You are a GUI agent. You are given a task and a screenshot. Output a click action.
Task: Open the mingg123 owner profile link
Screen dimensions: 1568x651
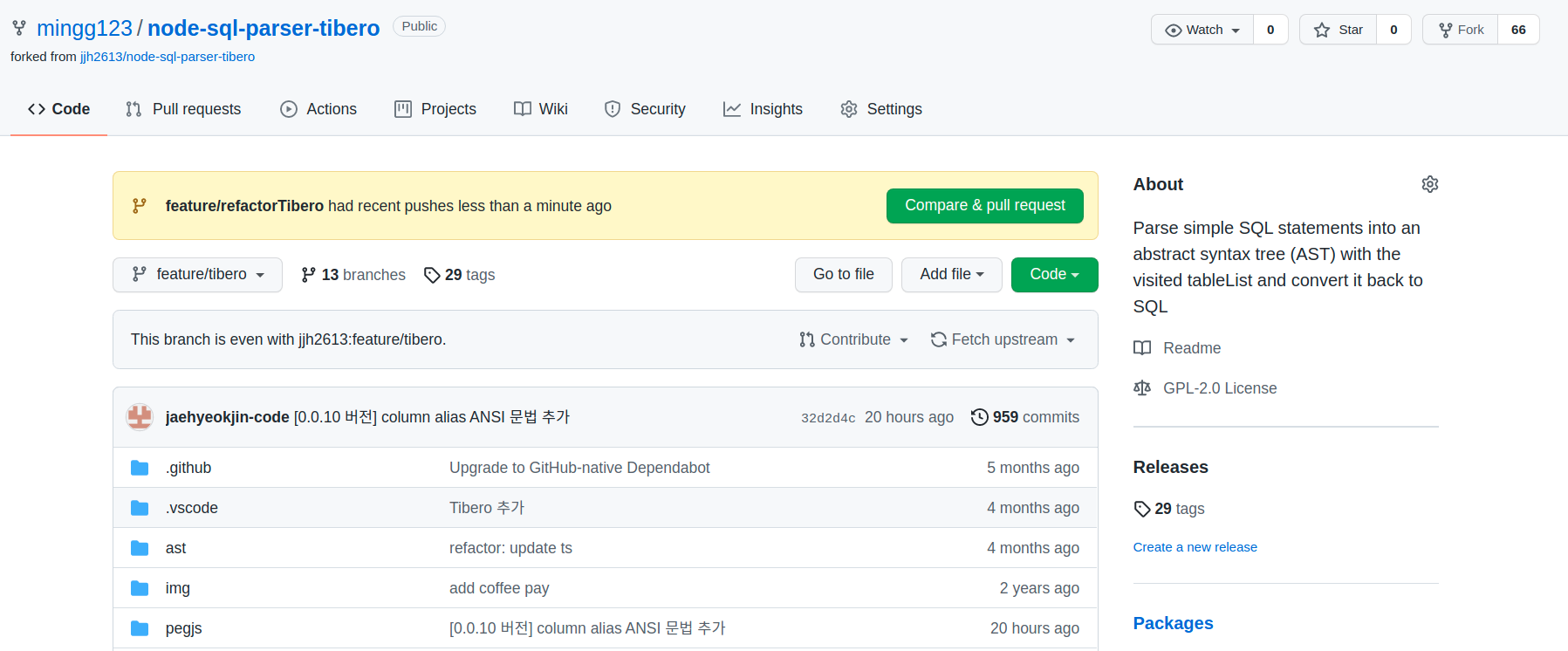(85, 28)
